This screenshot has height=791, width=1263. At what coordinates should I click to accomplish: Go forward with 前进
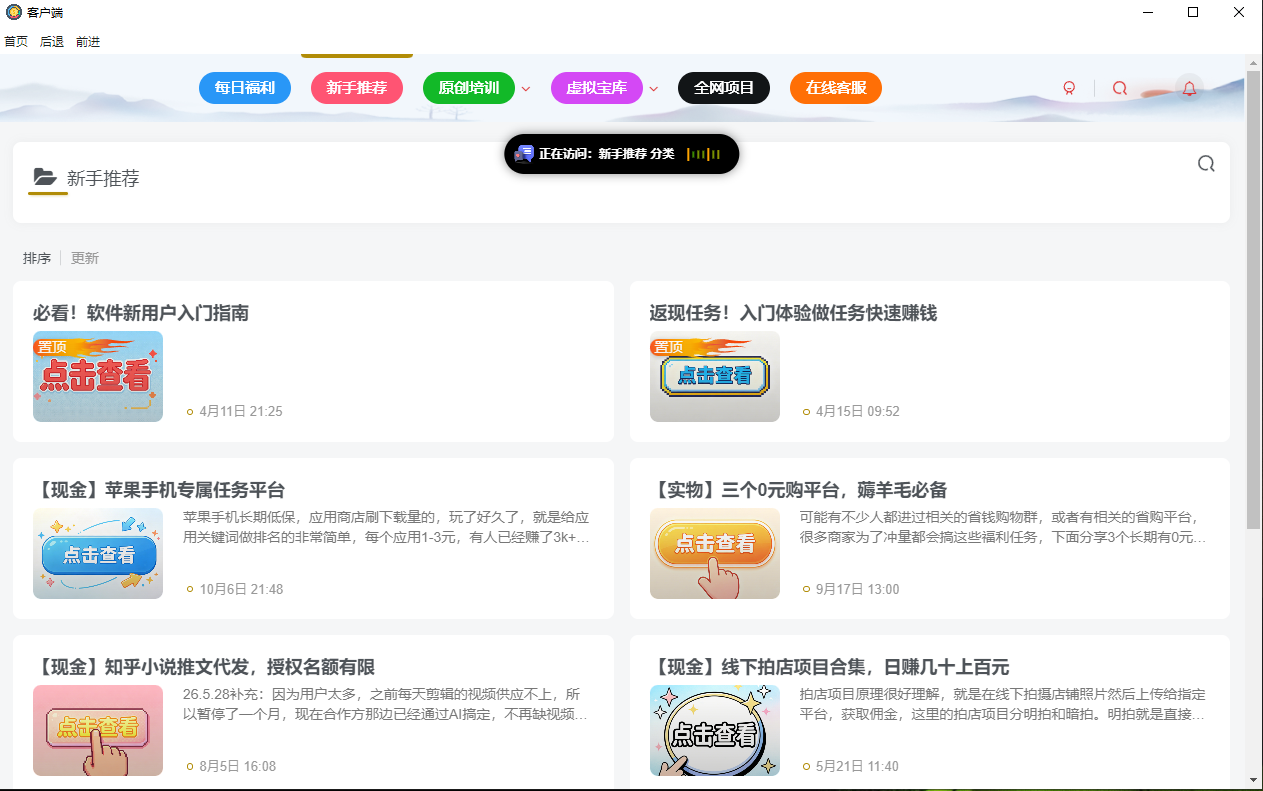88,42
